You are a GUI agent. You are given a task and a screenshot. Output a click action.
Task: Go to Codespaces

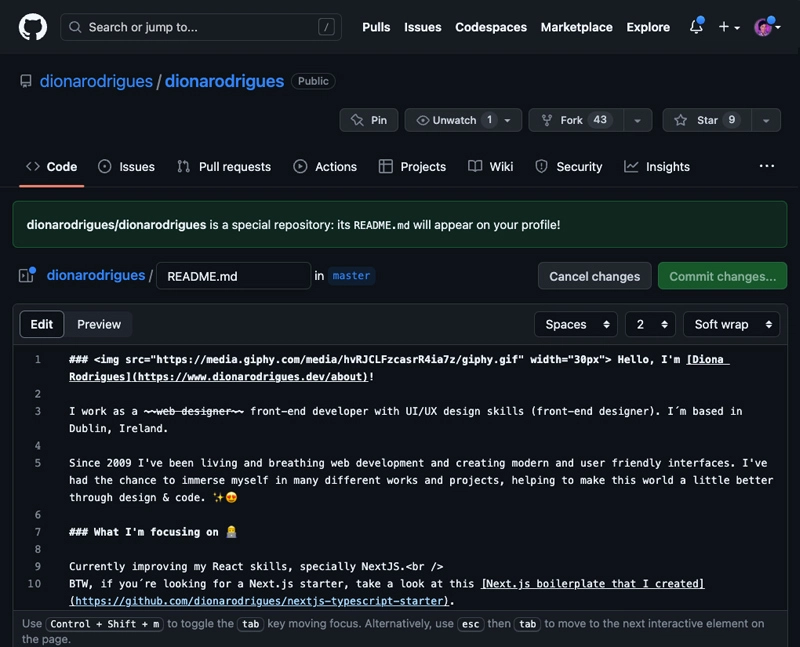(x=491, y=27)
